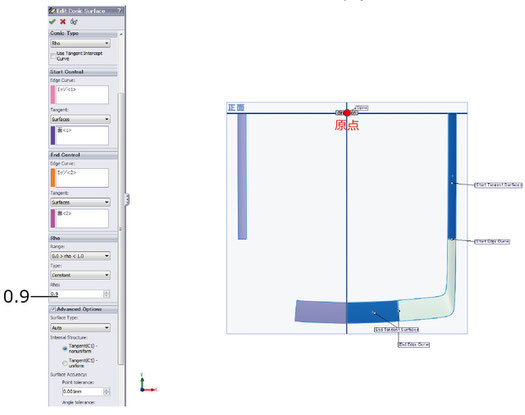Collapse the End Control section header
The height and width of the screenshot is (415, 525).
point(83,155)
